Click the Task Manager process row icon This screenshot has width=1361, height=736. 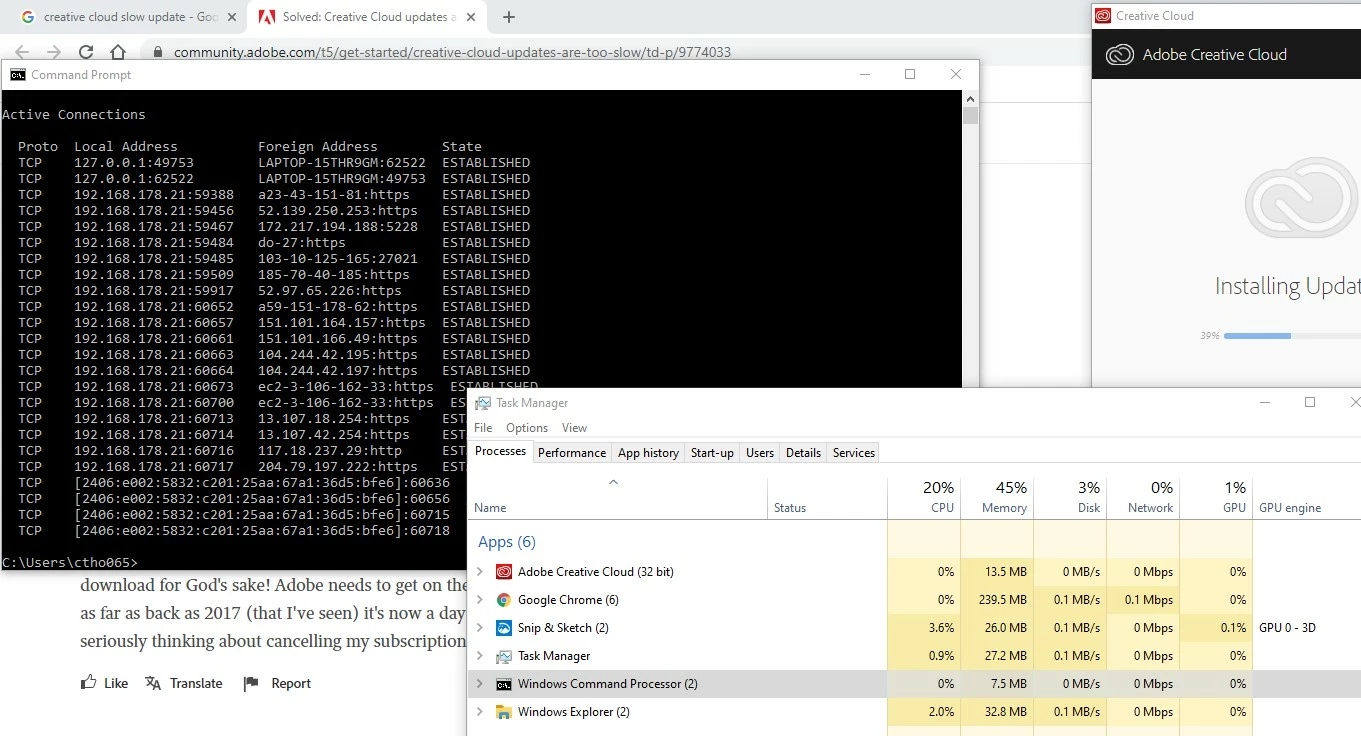point(504,656)
